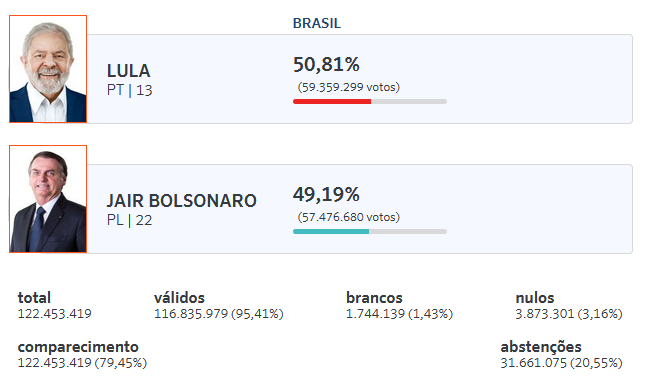Viewport: 645px width, 388px height.
Task: Click the JAIR BOLSONARO candidate name
Action: pyautogui.click(x=181, y=201)
